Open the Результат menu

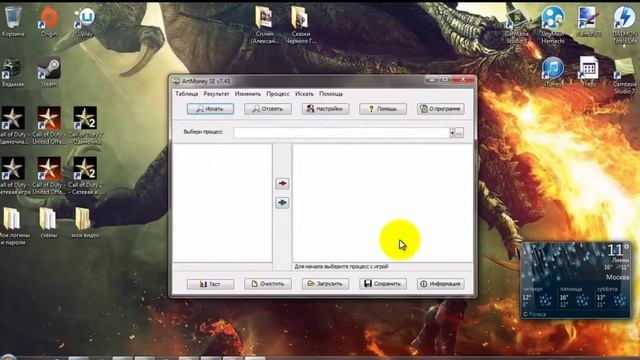216,94
